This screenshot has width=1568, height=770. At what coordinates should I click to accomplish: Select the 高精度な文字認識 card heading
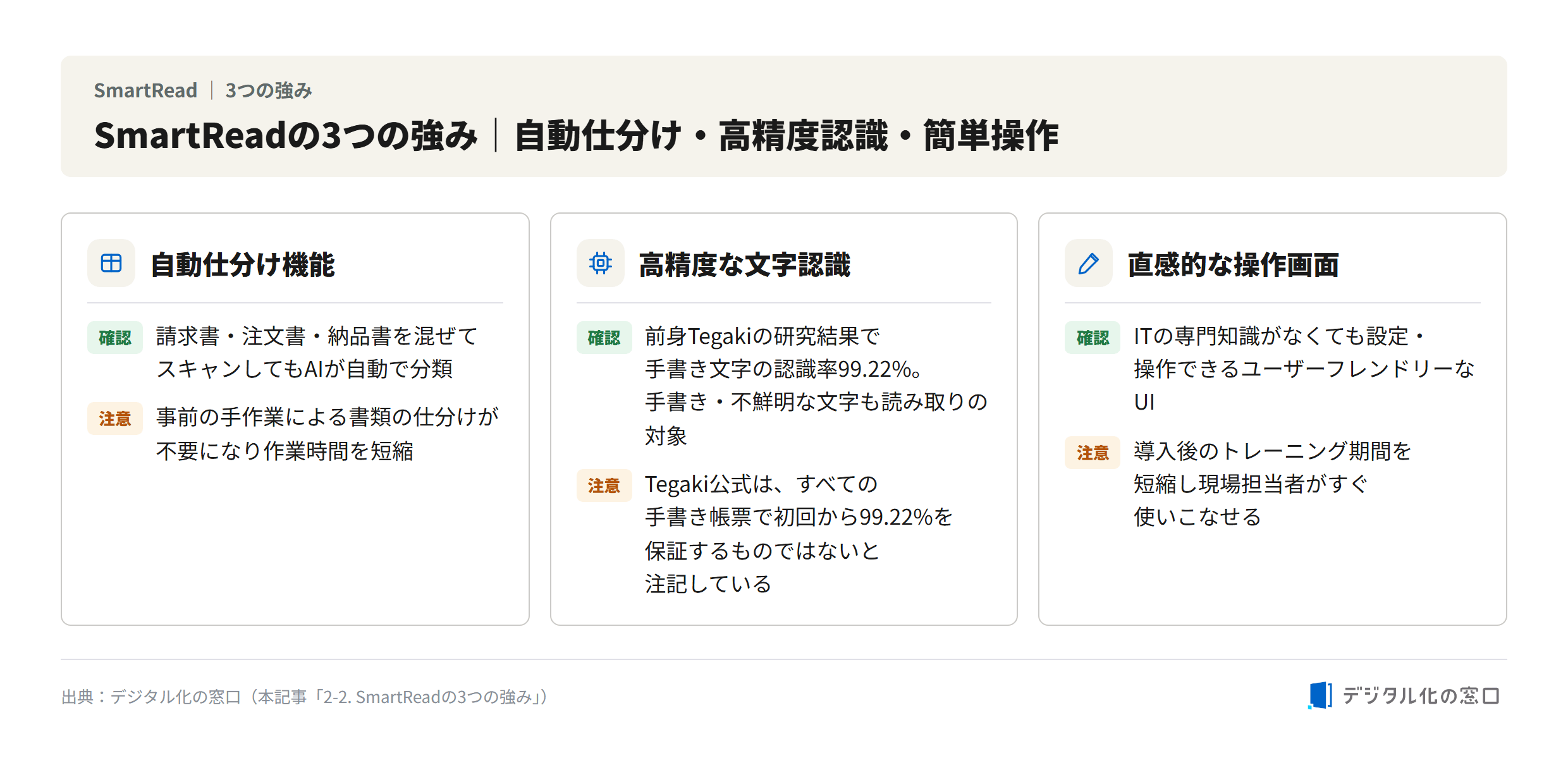click(x=745, y=264)
